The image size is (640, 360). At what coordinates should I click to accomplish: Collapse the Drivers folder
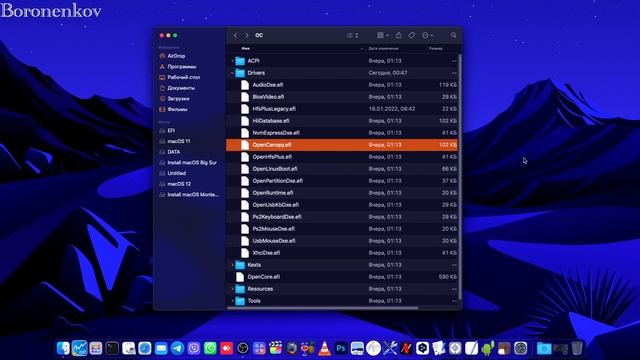tap(233, 73)
